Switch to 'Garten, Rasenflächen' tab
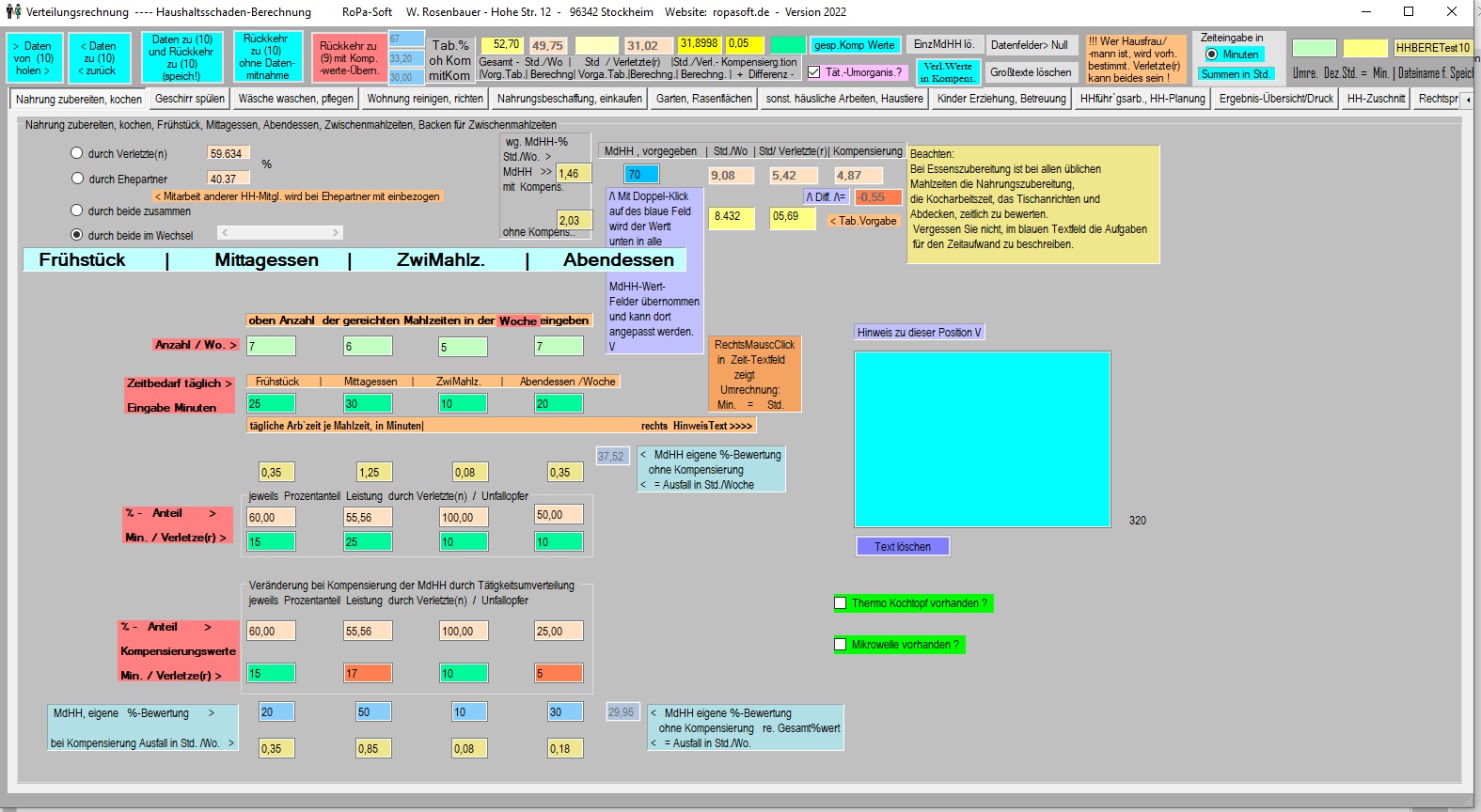The height and width of the screenshot is (812, 1481). (703, 99)
